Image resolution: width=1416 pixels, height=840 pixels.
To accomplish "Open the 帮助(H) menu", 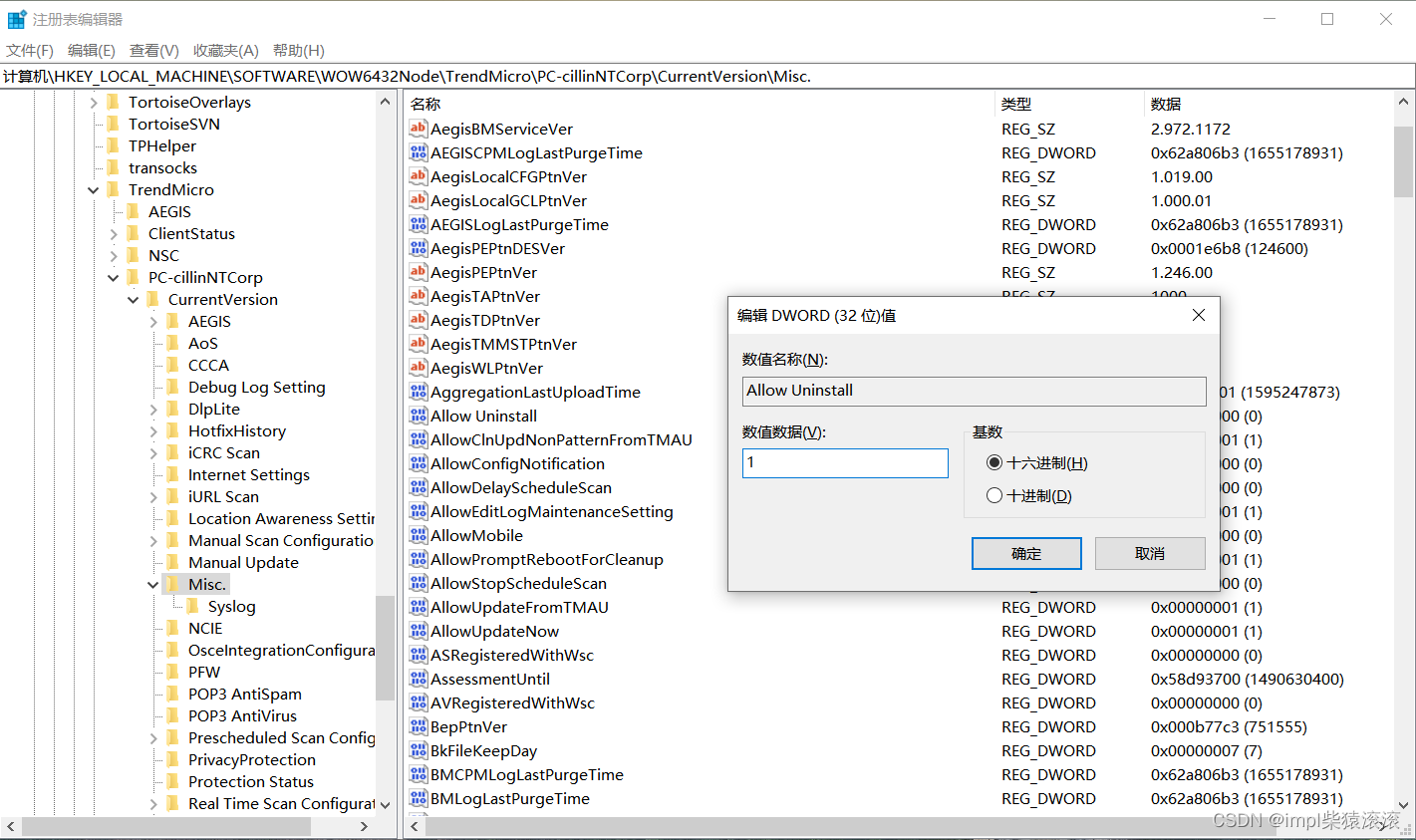I will coord(298,50).
